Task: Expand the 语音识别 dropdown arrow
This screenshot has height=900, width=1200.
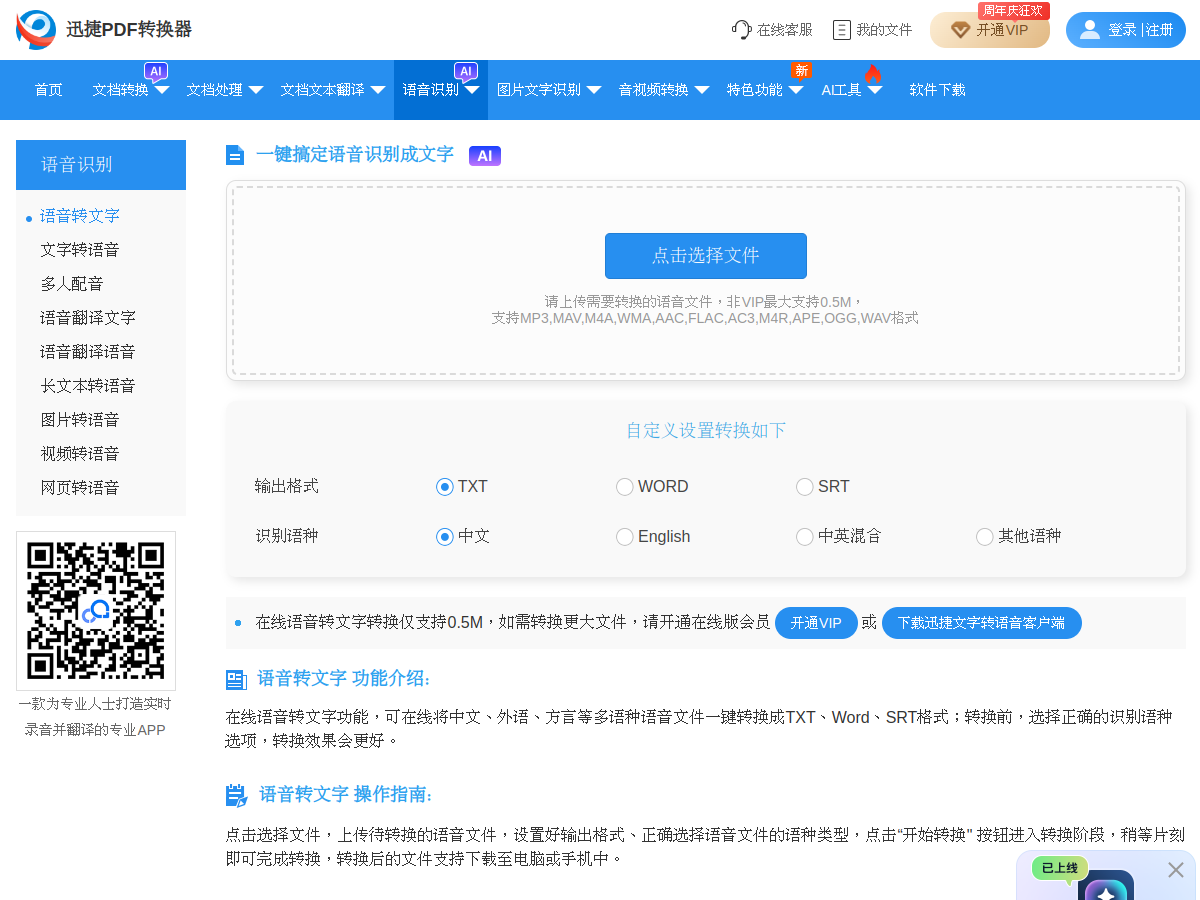Action: [472, 90]
